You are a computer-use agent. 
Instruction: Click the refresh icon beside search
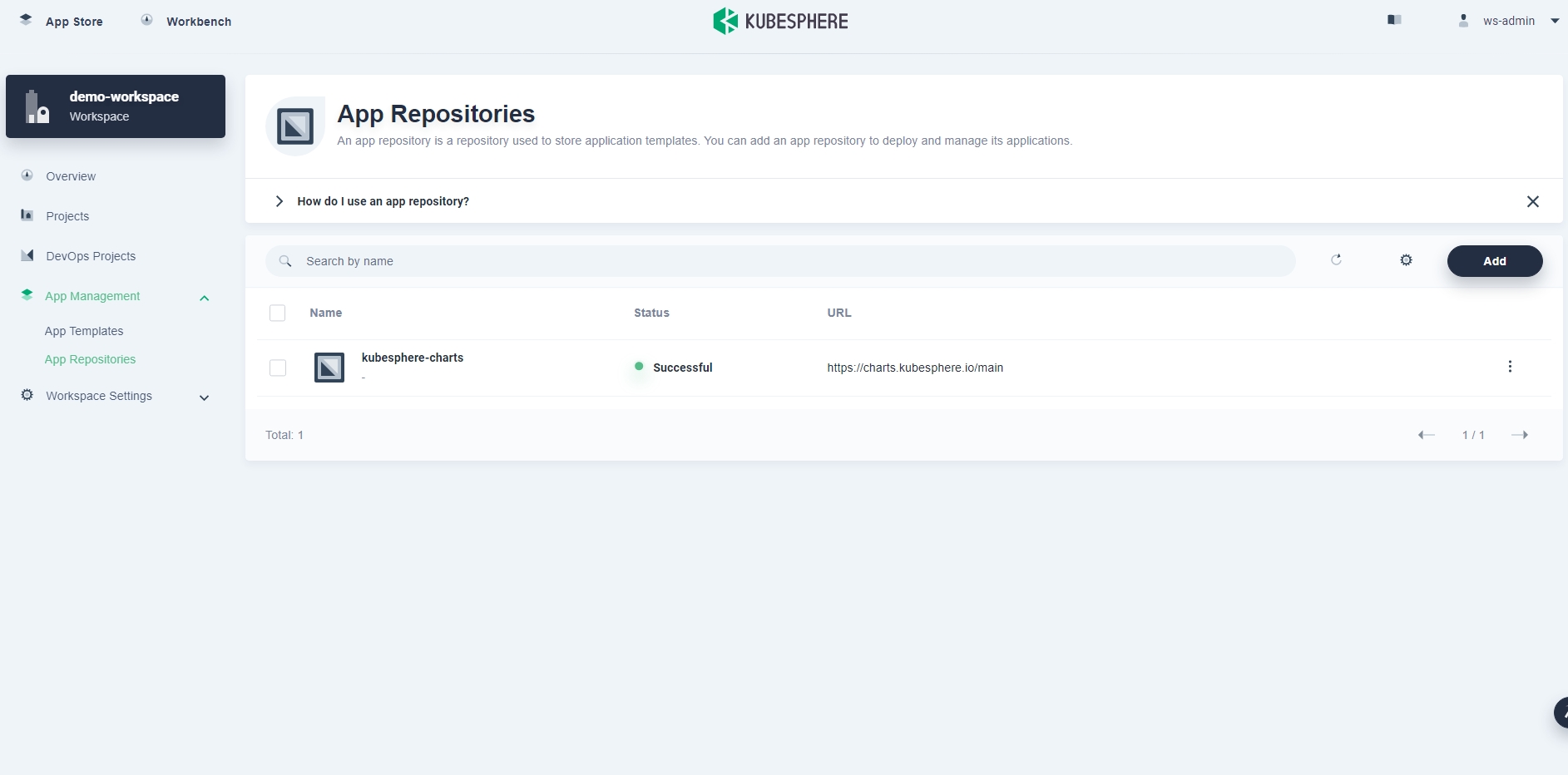point(1336,260)
